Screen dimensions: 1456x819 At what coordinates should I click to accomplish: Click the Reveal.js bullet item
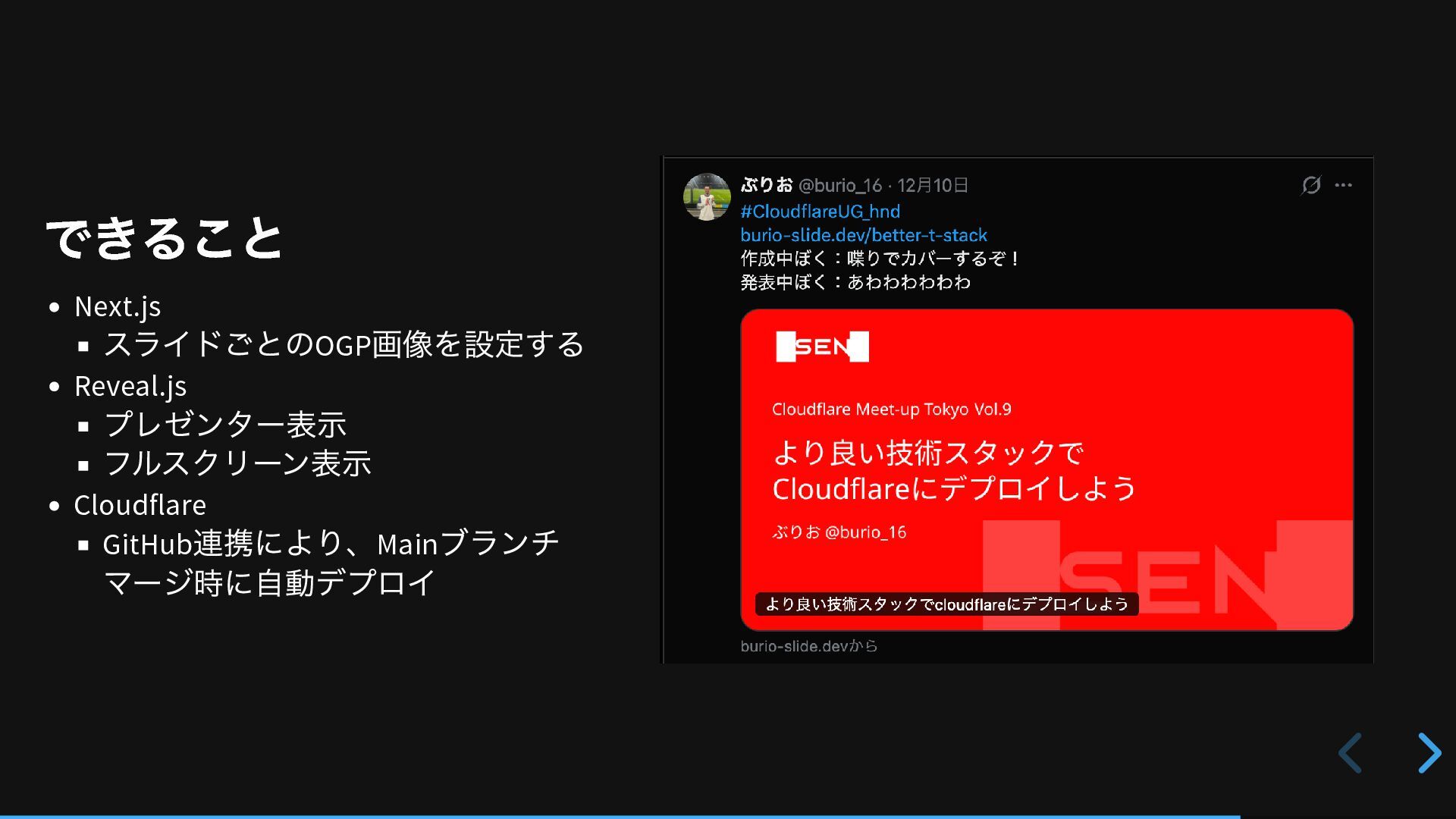pyautogui.click(x=130, y=386)
